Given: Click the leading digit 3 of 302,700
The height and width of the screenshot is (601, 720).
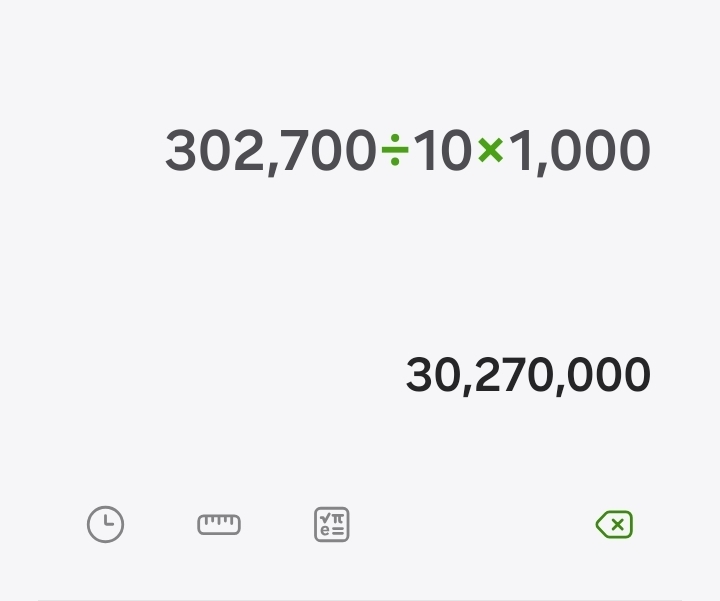Looking at the screenshot, I should (x=181, y=151).
